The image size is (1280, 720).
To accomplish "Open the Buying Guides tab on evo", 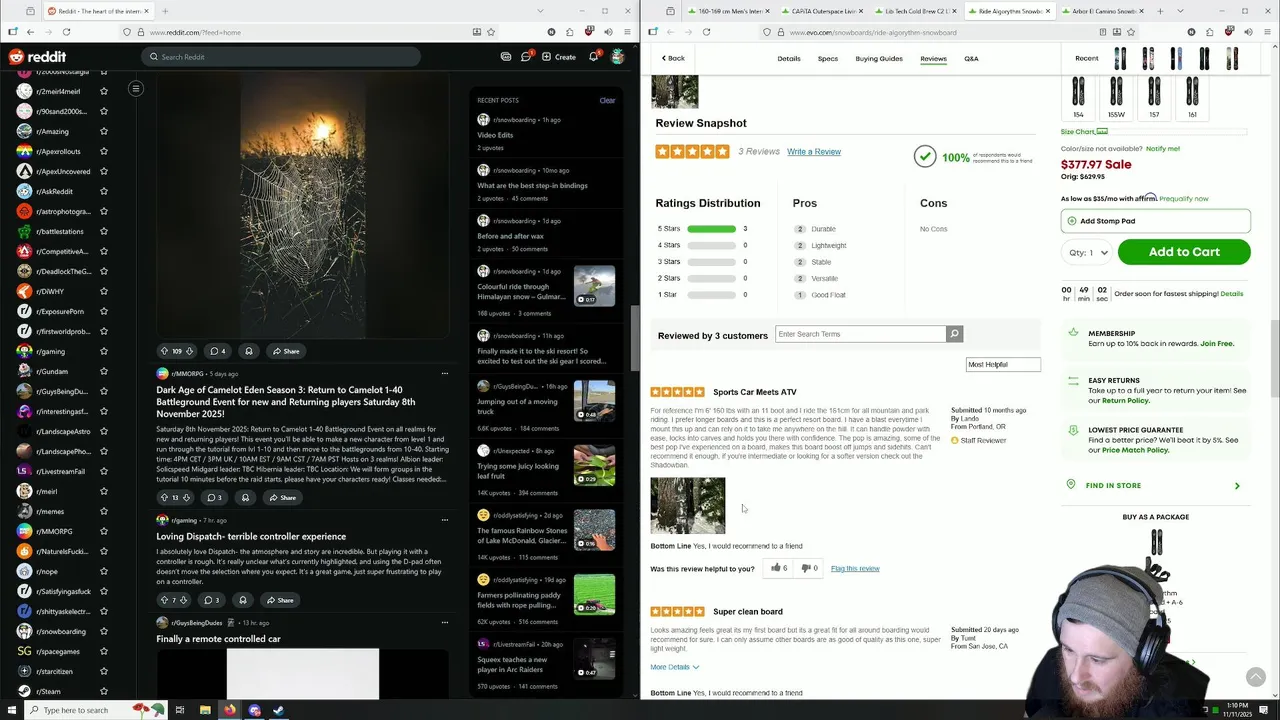I will (879, 58).
